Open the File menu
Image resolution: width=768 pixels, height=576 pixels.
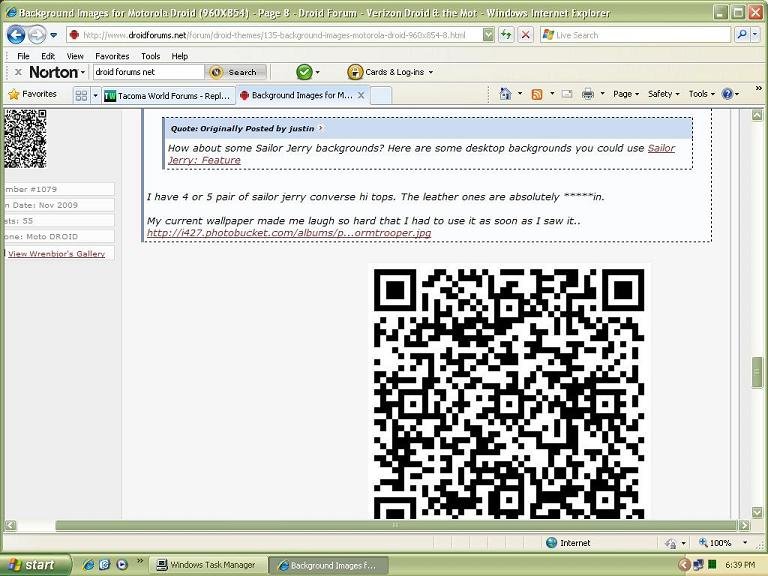(23, 56)
